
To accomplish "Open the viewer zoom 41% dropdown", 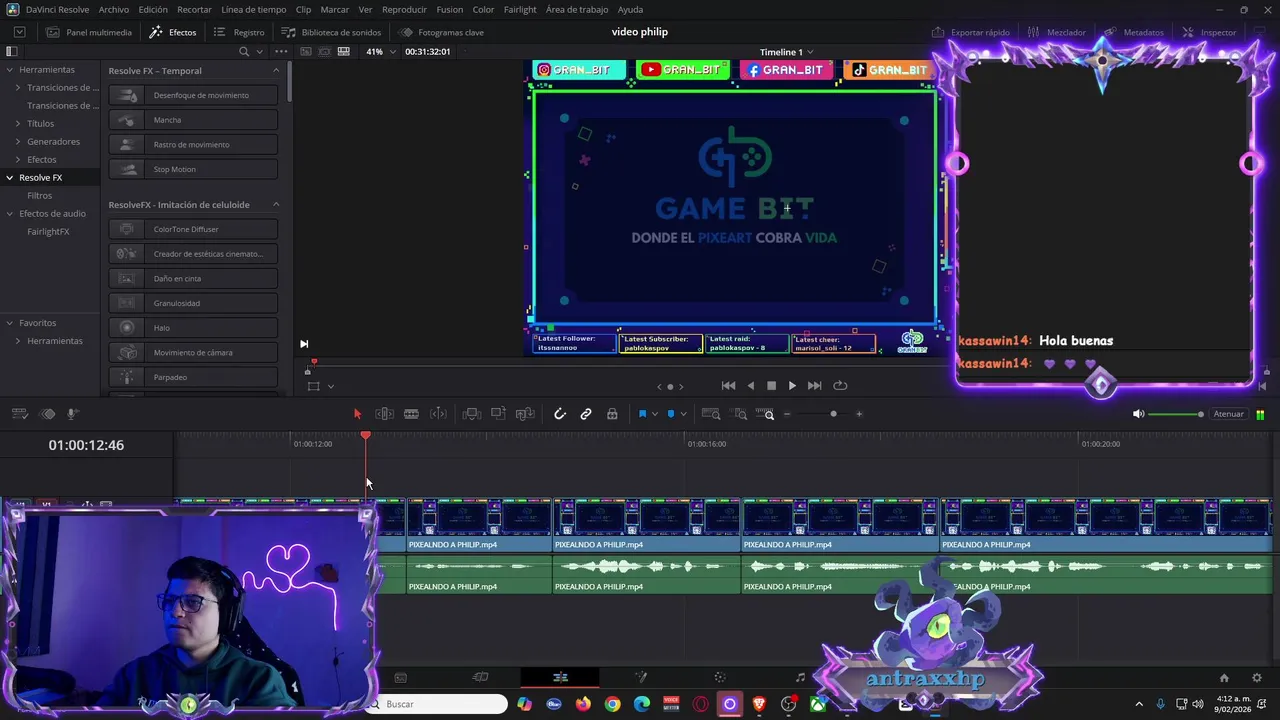I will (x=380, y=51).
